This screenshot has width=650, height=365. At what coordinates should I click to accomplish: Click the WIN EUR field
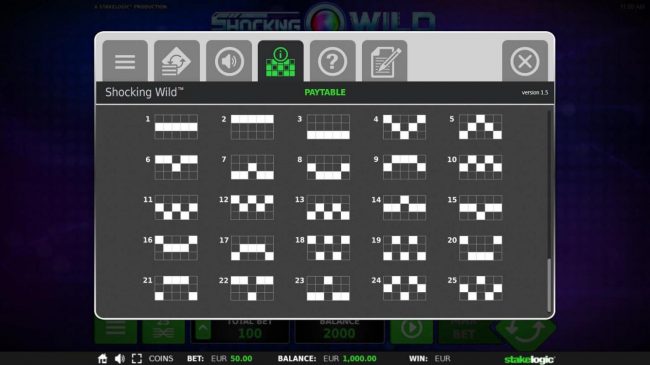point(429,358)
